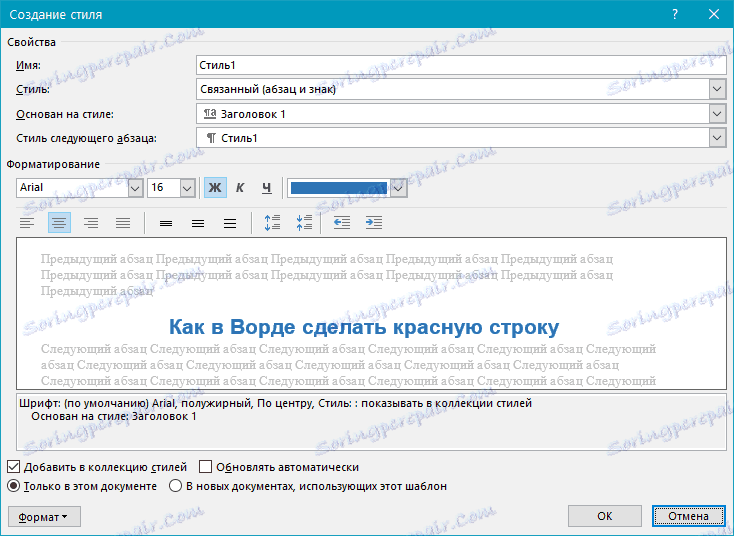Open the Arial font dropdown arrow

tap(135, 188)
